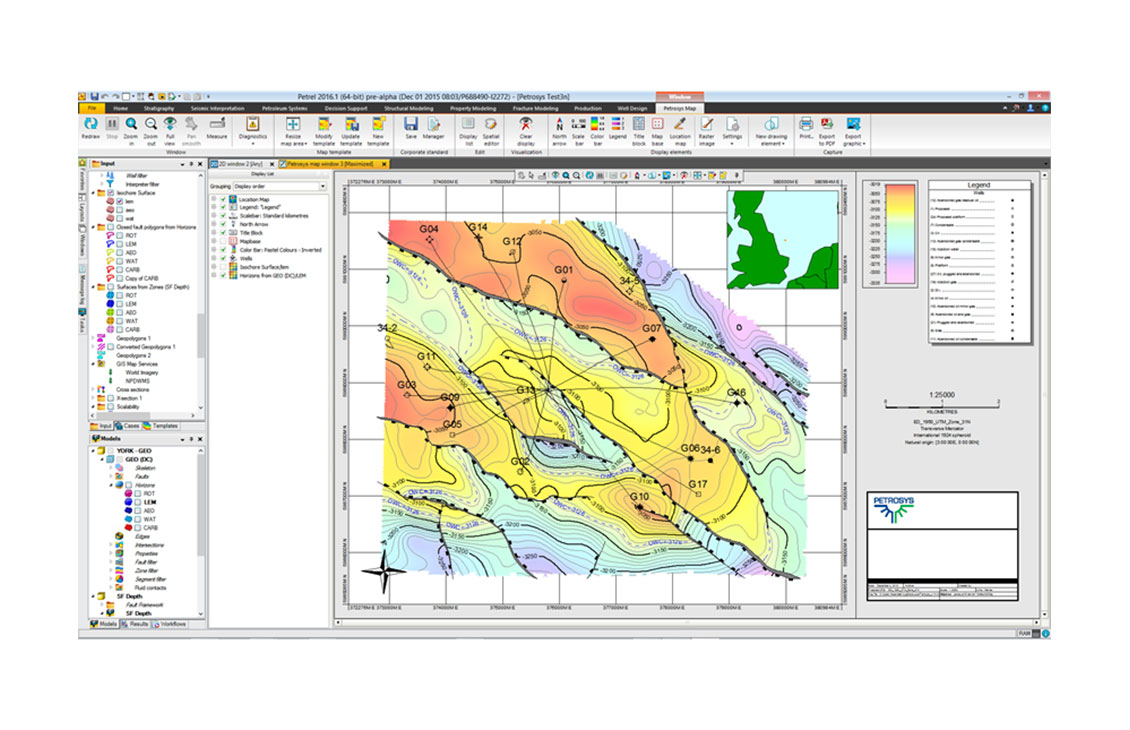Open the Home ribbon tab

click(120, 109)
